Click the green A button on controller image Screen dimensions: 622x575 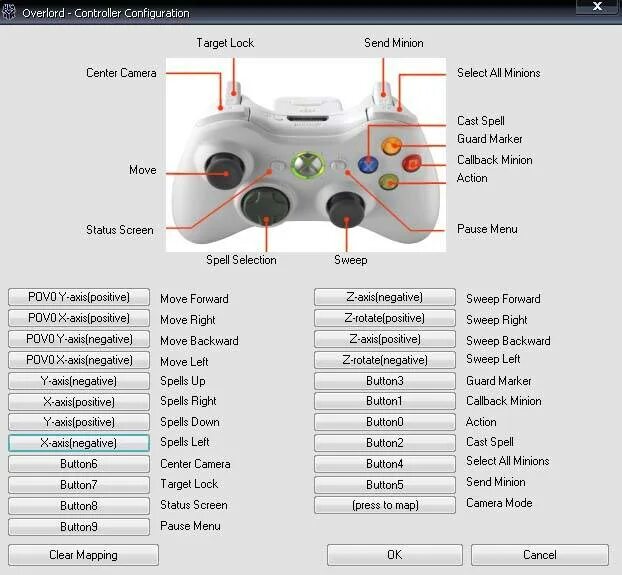tap(389, 182)
